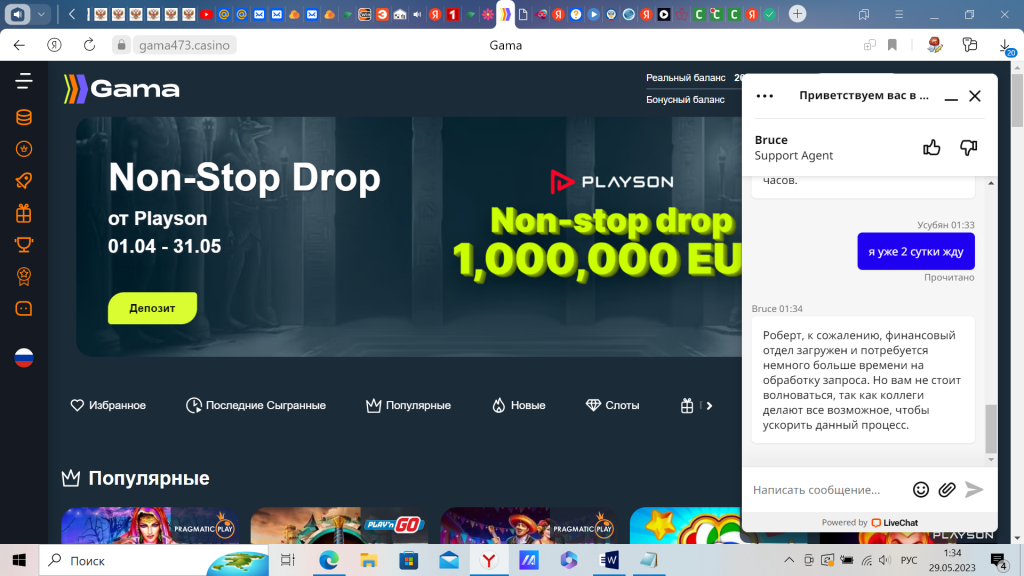This screenshot has height=576, width=1024.
Task: Open first Pragmatic Play game thumbnail
Action: click(150, 525)
